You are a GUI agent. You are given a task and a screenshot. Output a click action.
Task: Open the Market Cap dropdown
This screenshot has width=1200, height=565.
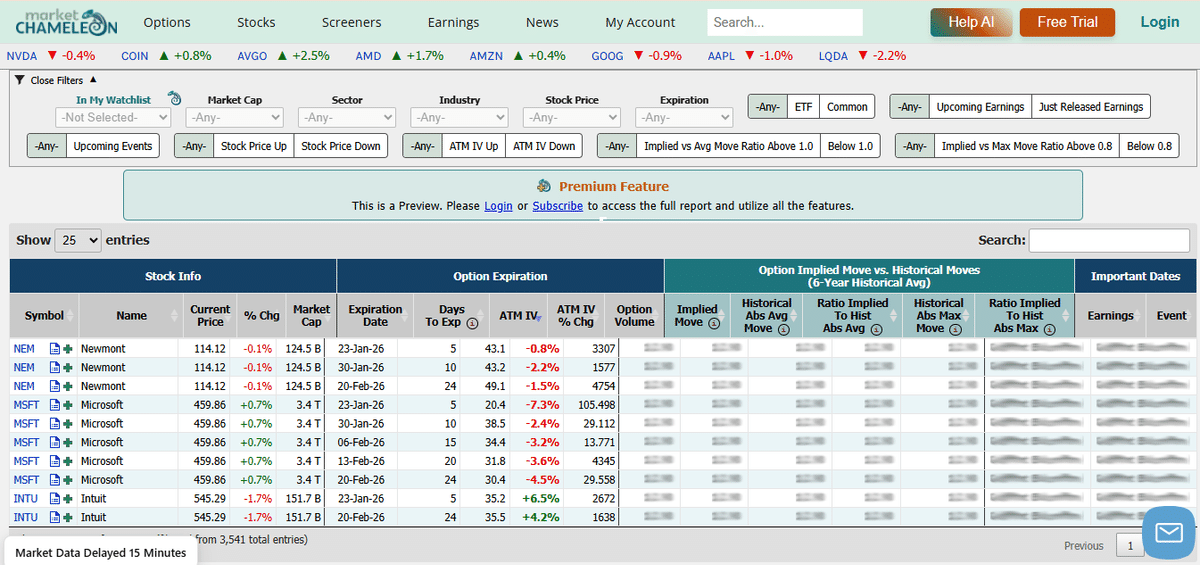tap(235, 118)
